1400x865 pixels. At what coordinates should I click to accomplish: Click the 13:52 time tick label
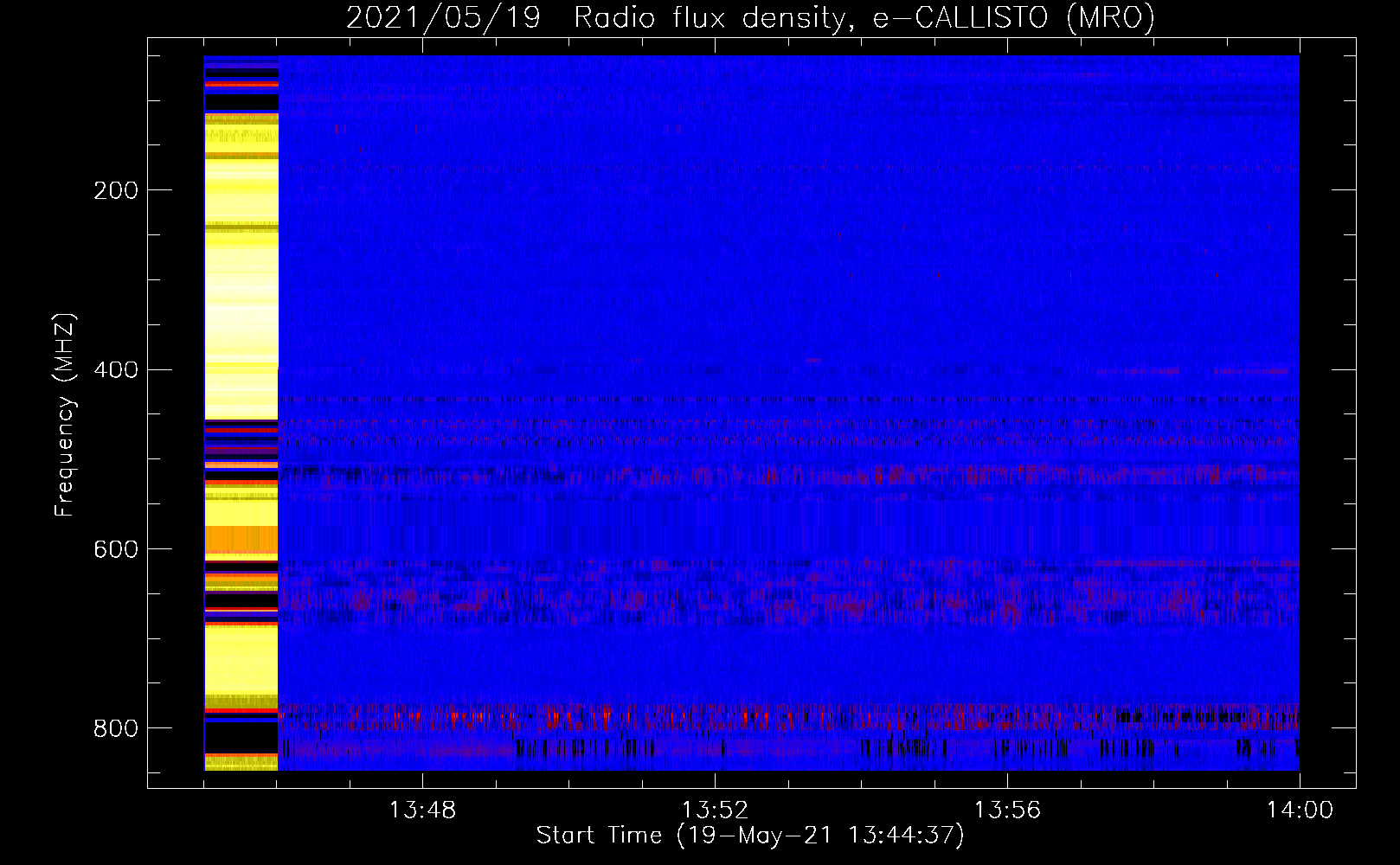point(715,811)
